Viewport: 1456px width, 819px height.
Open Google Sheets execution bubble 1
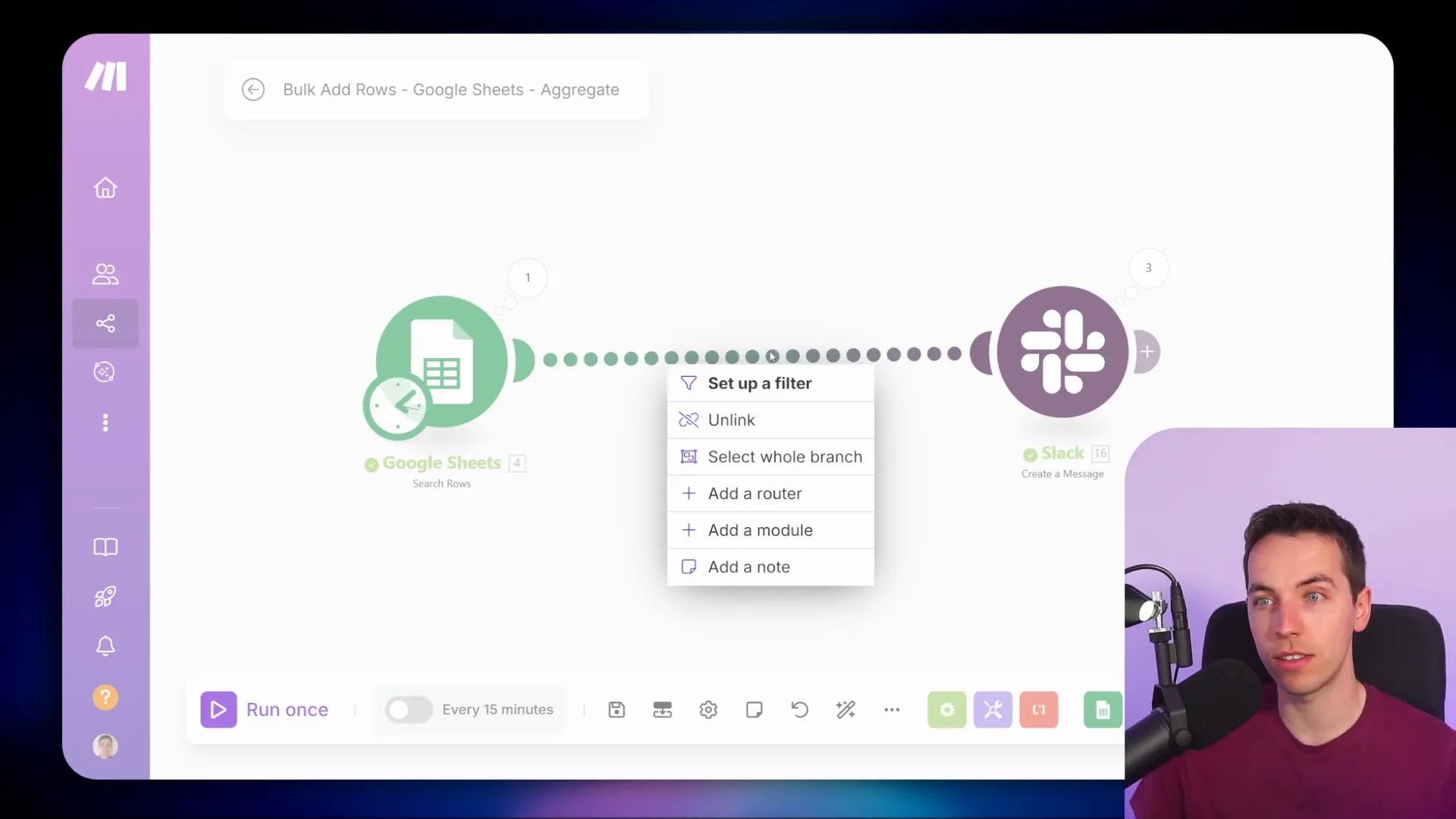[528, 278]
